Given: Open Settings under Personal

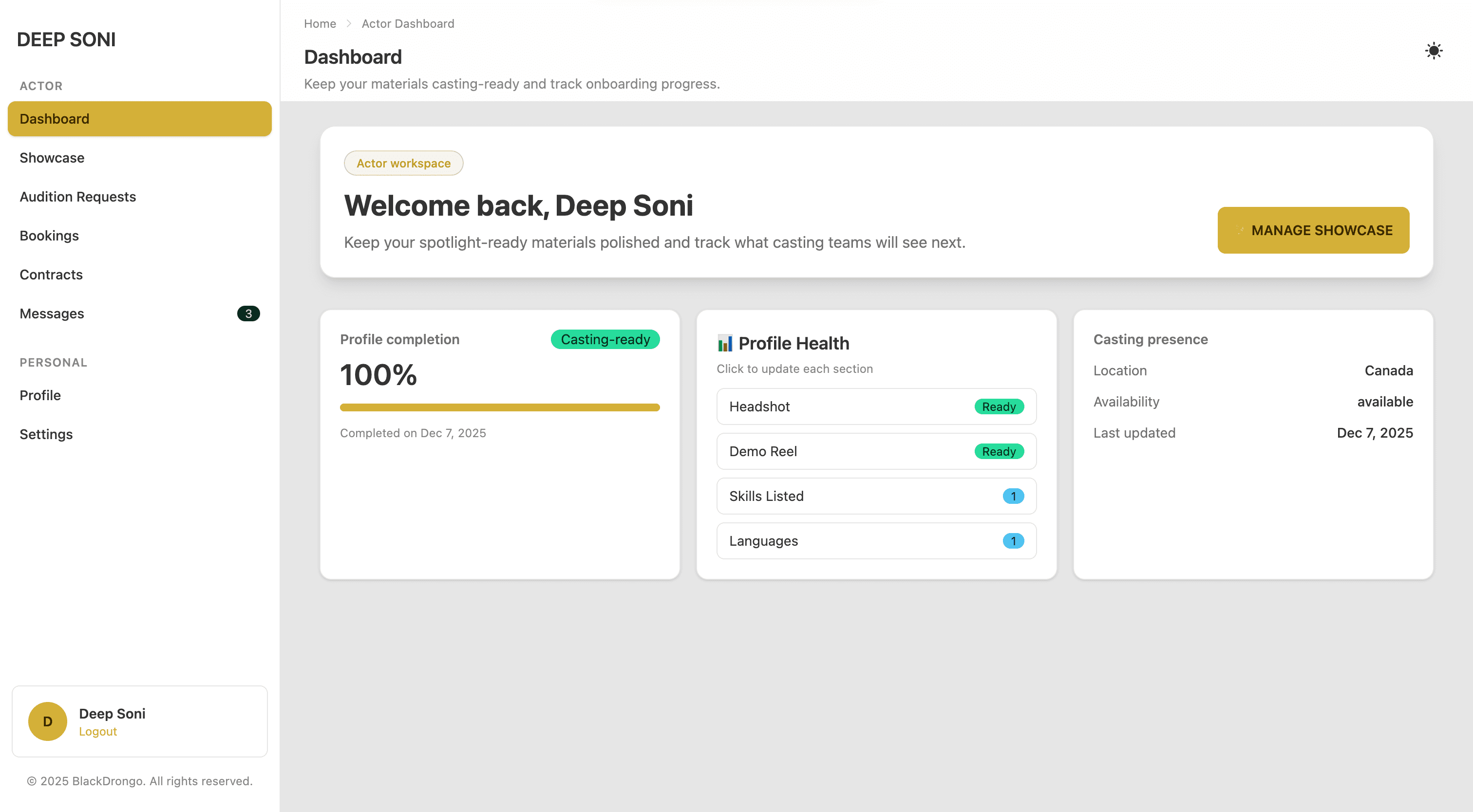Looking at the screenshot, I should pos(46,434).
